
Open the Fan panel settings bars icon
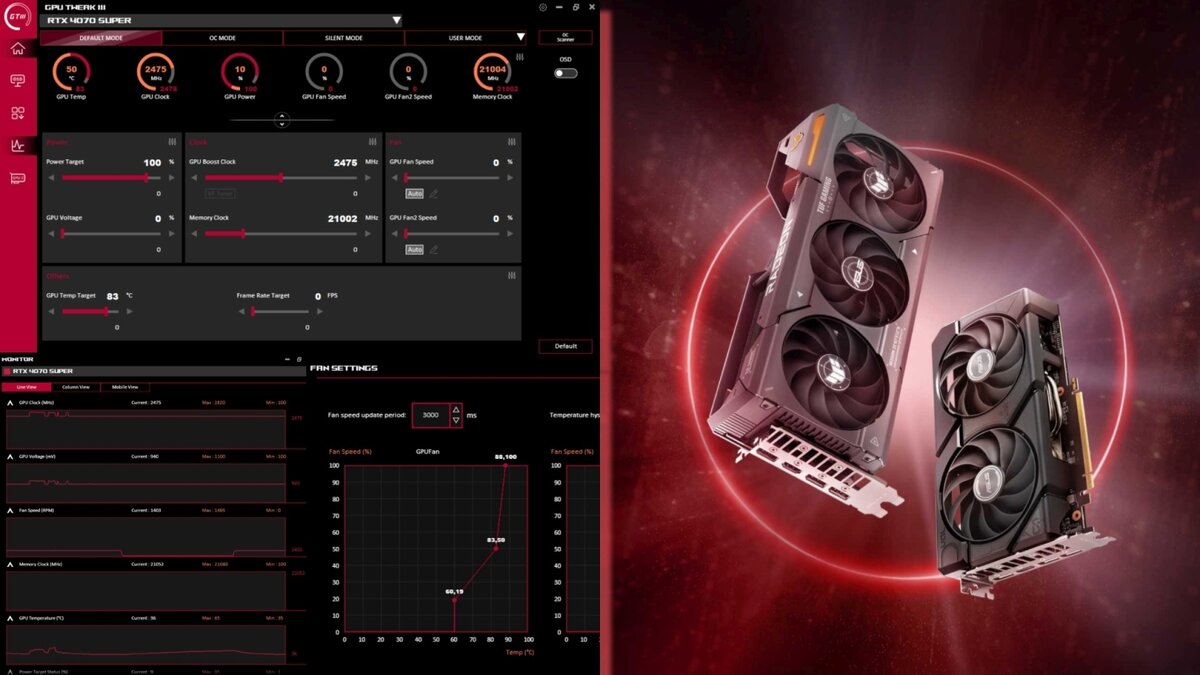coord(512,142)
